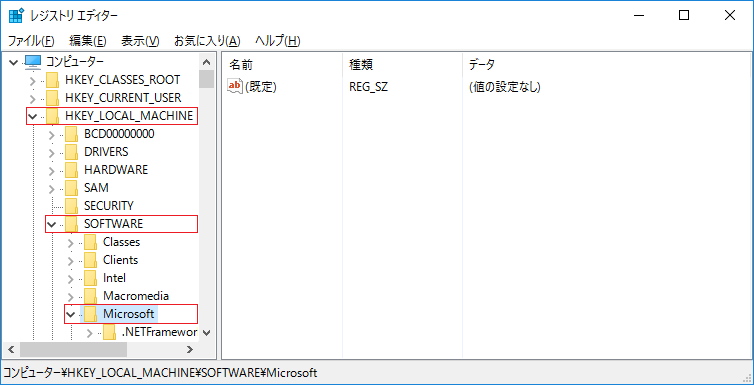Expand the Macromedia key chevron
Image resolution: width=754 pixels, height=385 pixels.
click(71, 297)
